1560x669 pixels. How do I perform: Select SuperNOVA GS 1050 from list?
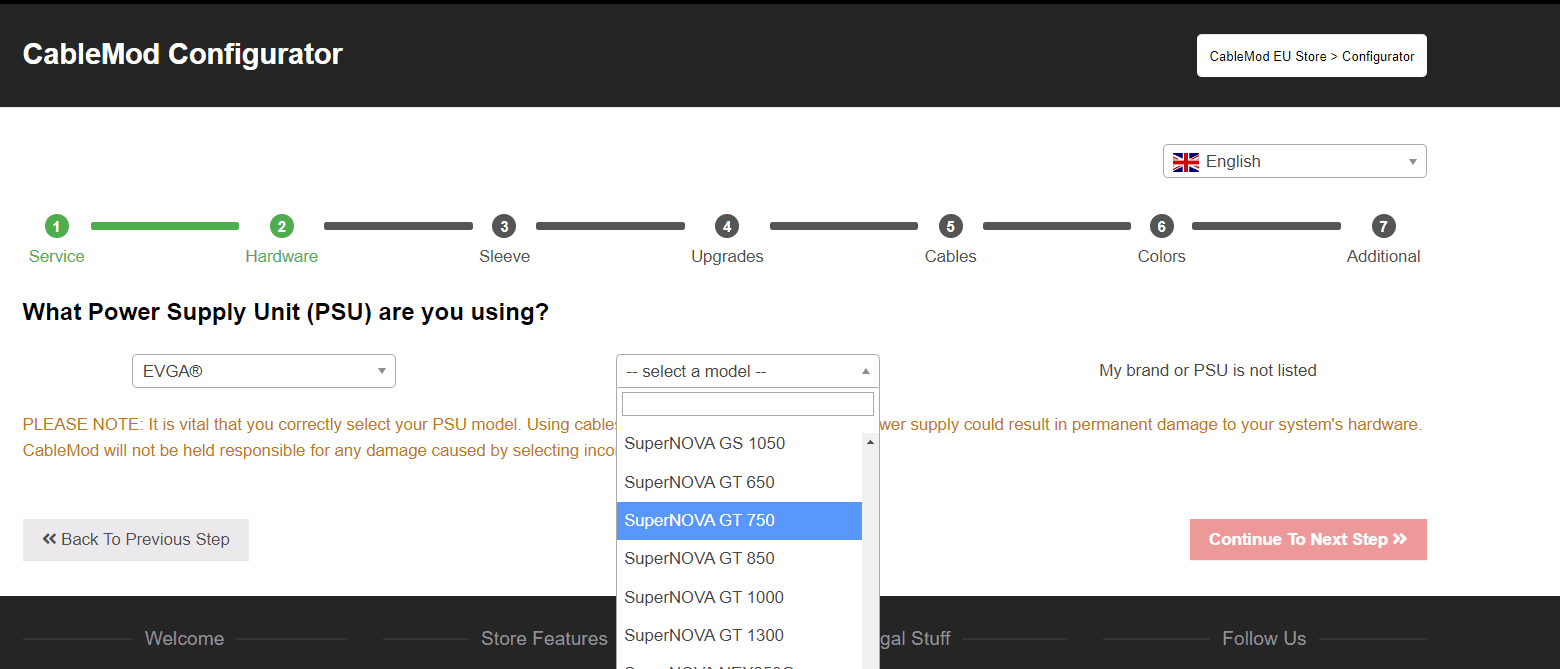(739, 443)
